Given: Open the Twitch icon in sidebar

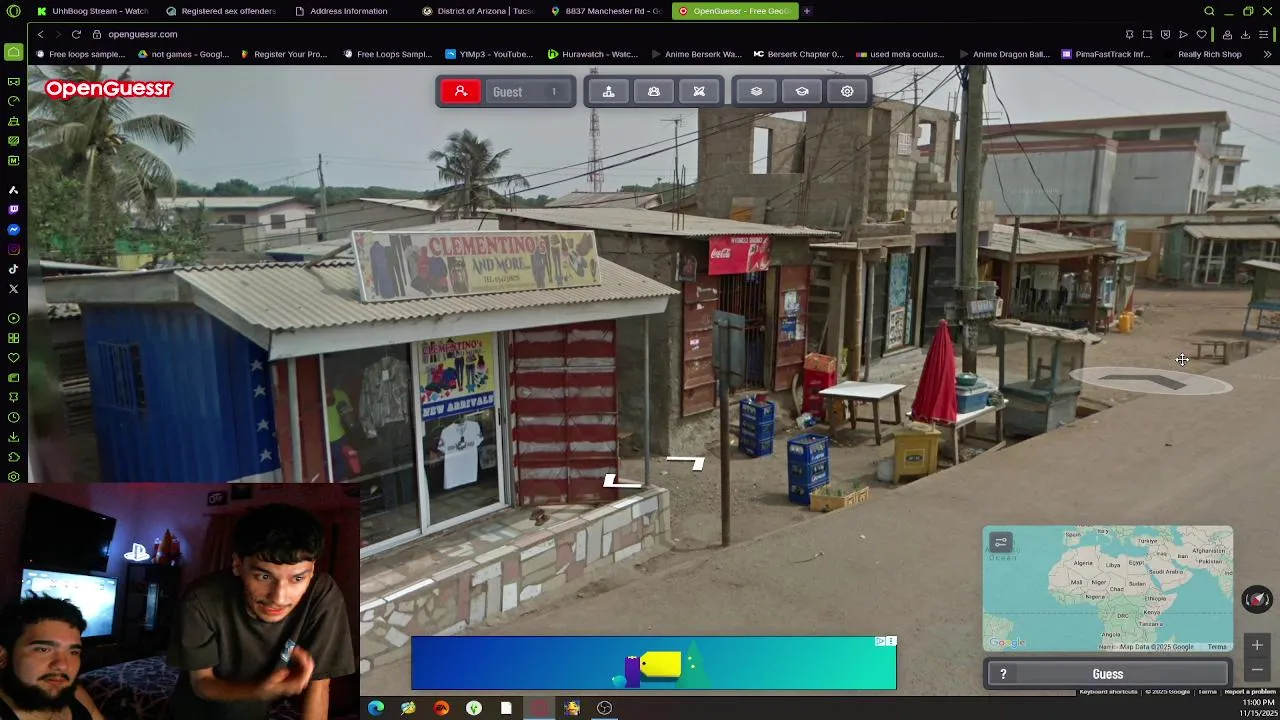Looking at the screenshot, I should click(x=13, y=209).
